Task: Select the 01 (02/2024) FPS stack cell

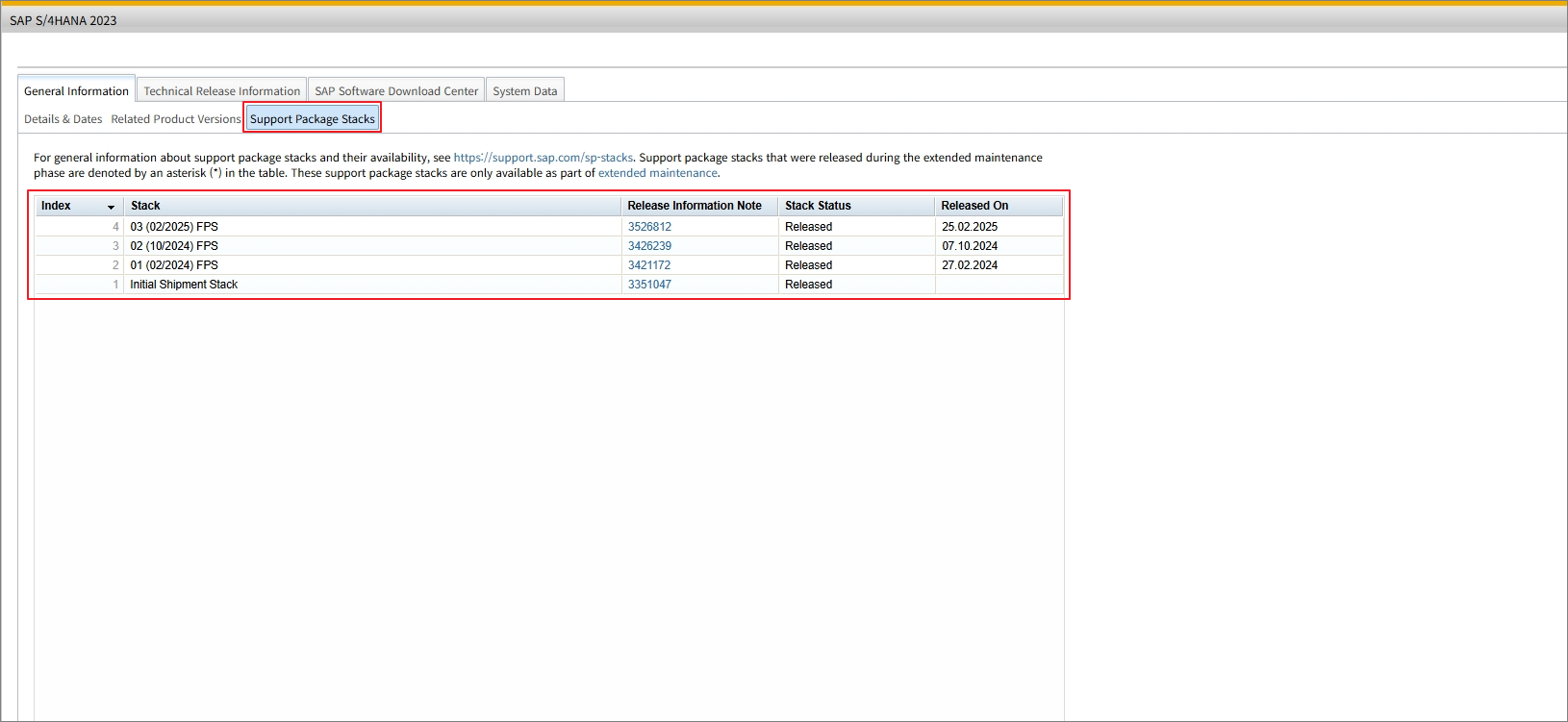Action: (372, 265)
